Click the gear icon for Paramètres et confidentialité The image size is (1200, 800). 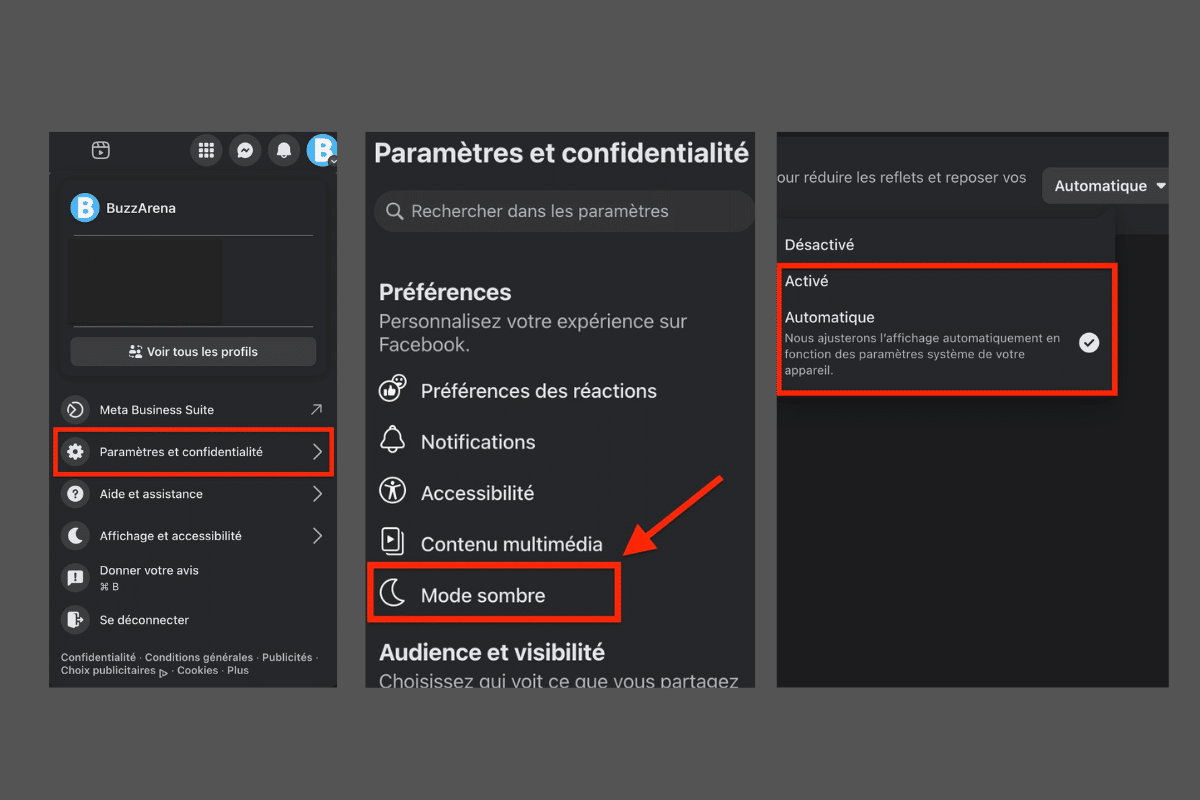click(x=75, y=452)
